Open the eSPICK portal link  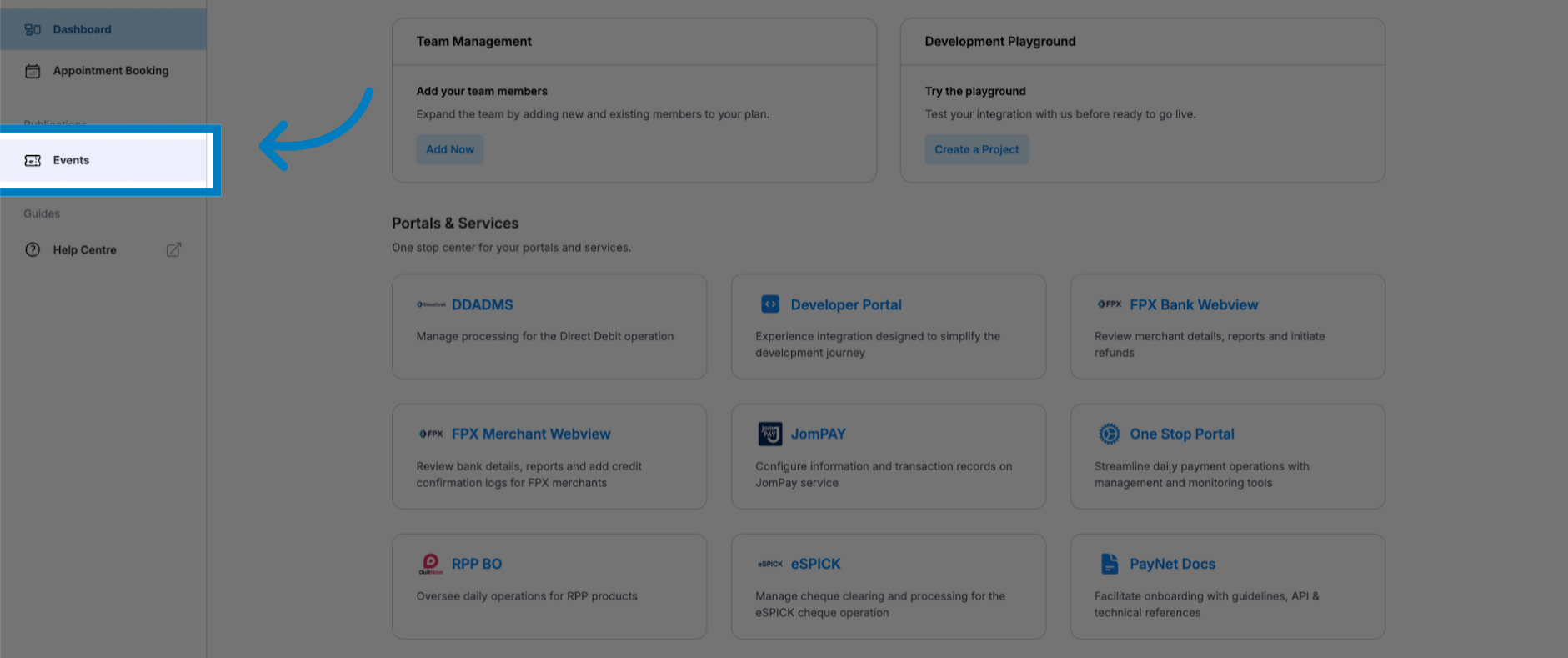tap(815, 564)
